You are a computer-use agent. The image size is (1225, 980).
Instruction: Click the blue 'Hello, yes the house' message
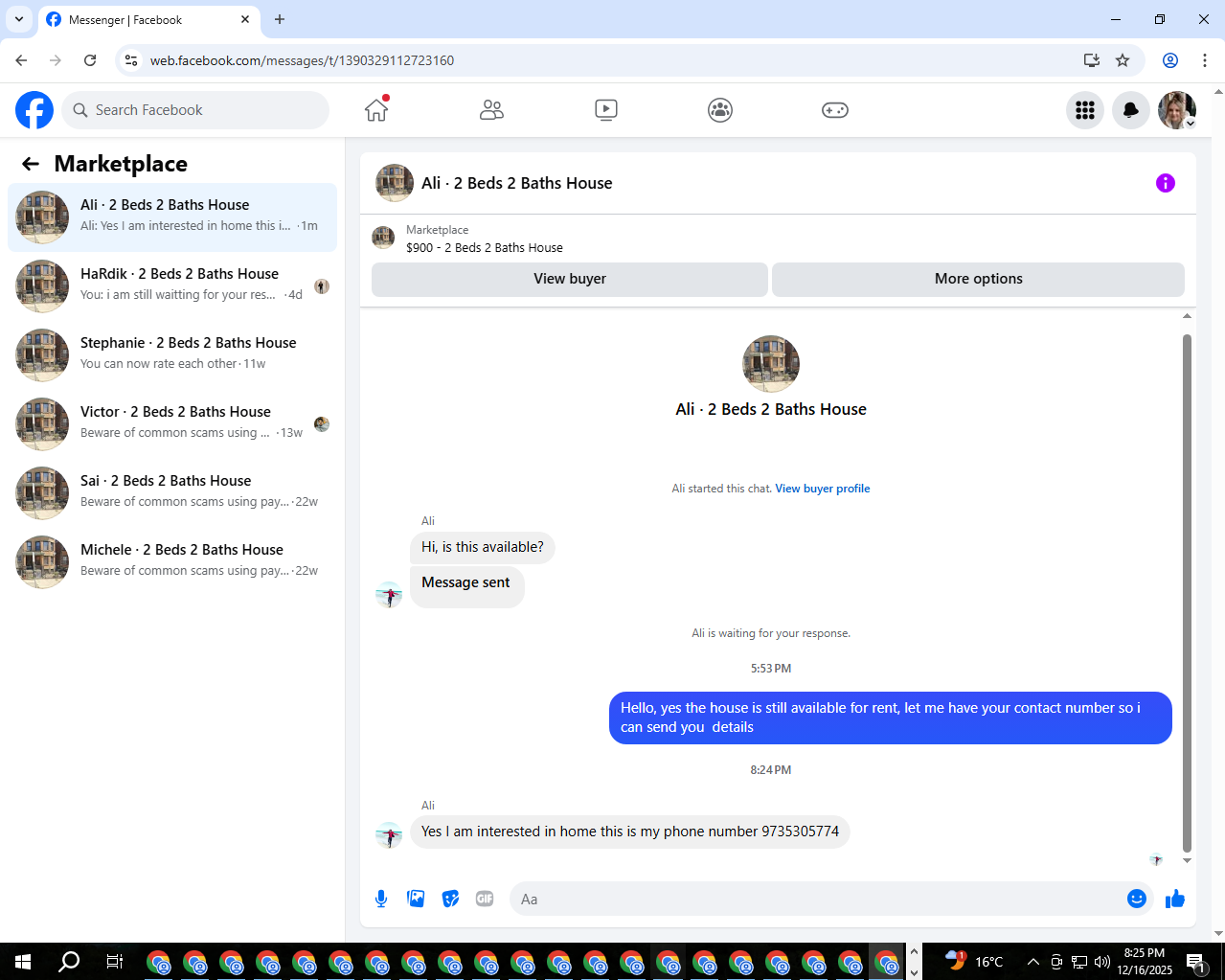coord(890,718)
